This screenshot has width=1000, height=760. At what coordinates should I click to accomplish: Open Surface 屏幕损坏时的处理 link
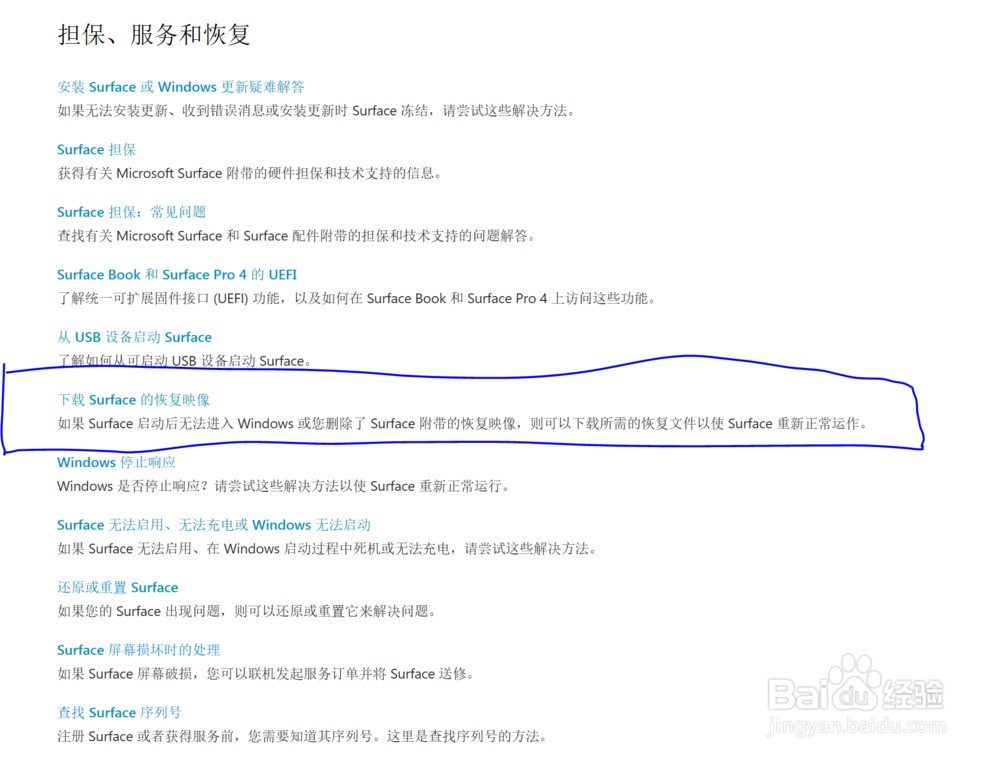click(x=140, y=649)
